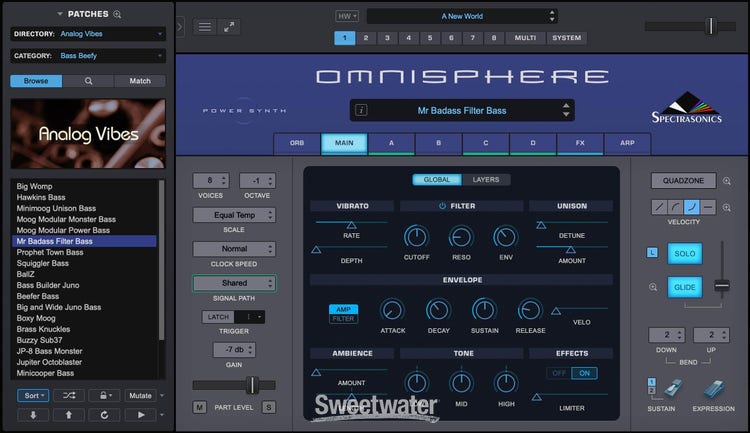Select Prophet Town Bass in the patch list
The width and height of the screenshot is (750, 433).
(x=50, y=252)
